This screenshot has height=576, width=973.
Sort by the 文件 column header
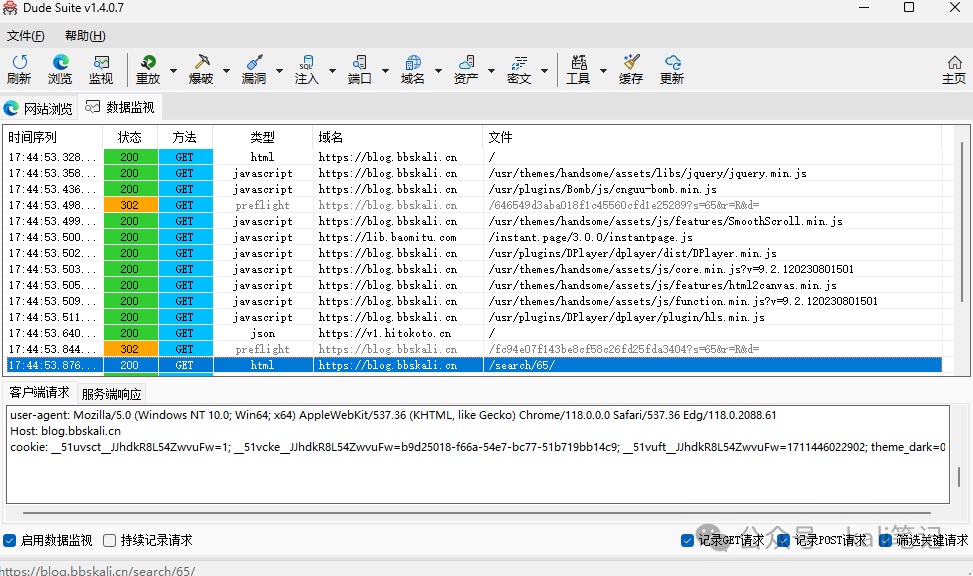[x=712, y=137]
